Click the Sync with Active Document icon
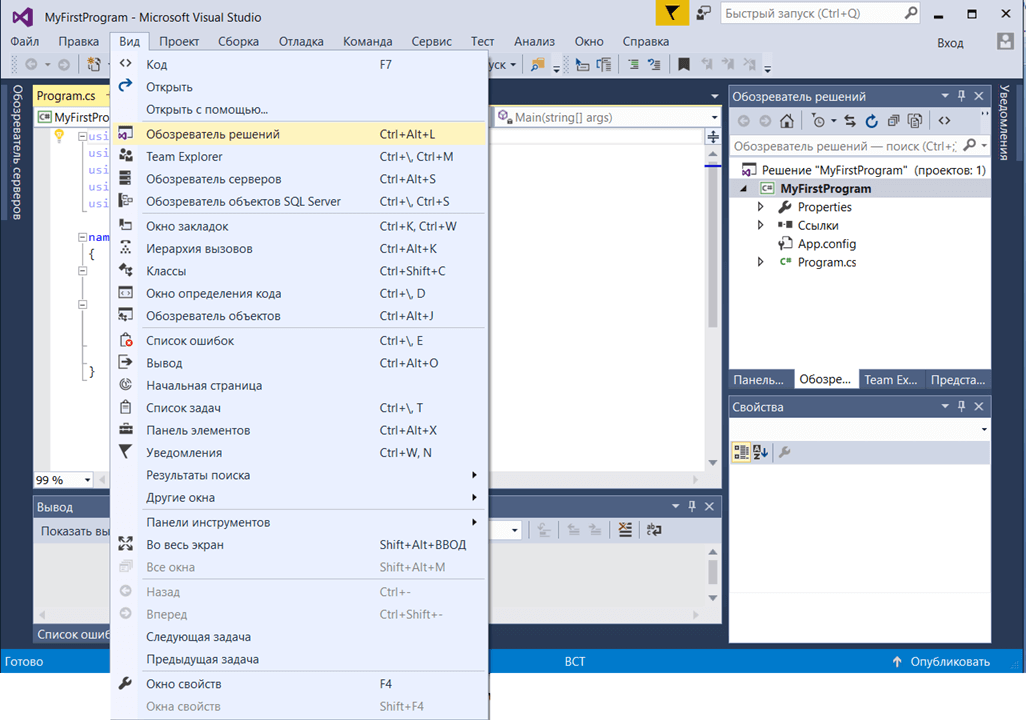The height and width of the screenshot is (720, 1026). pos(850,120)
